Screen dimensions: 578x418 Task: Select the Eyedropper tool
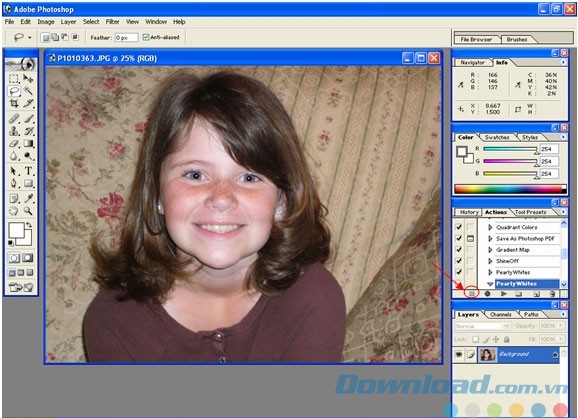click(x=28, y=199)
